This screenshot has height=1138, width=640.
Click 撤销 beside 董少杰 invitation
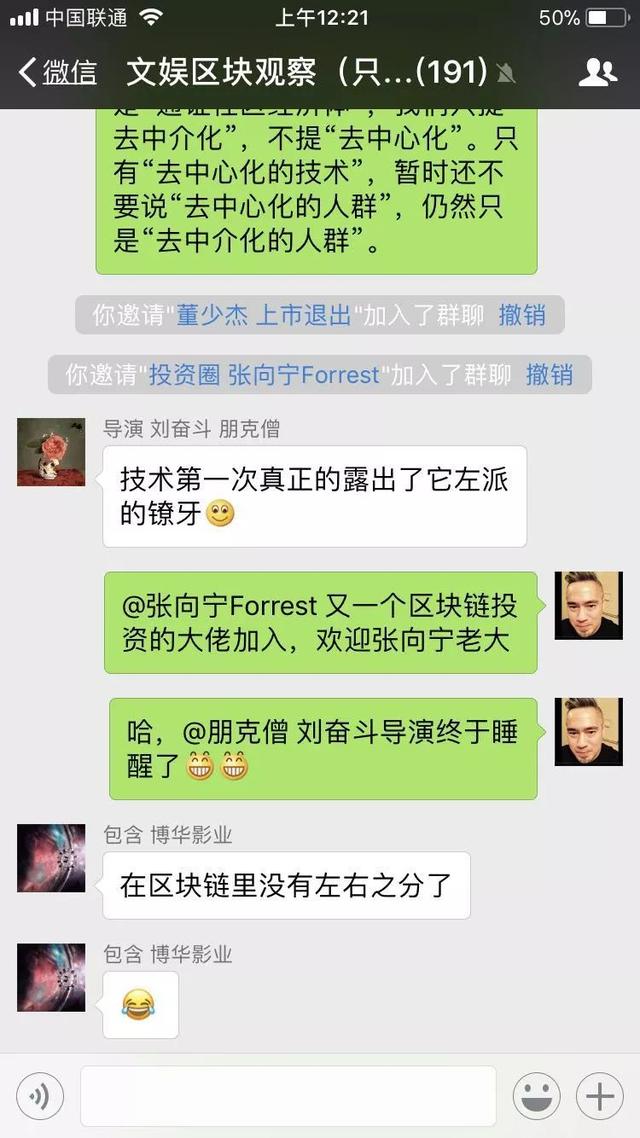coord(522,315)
